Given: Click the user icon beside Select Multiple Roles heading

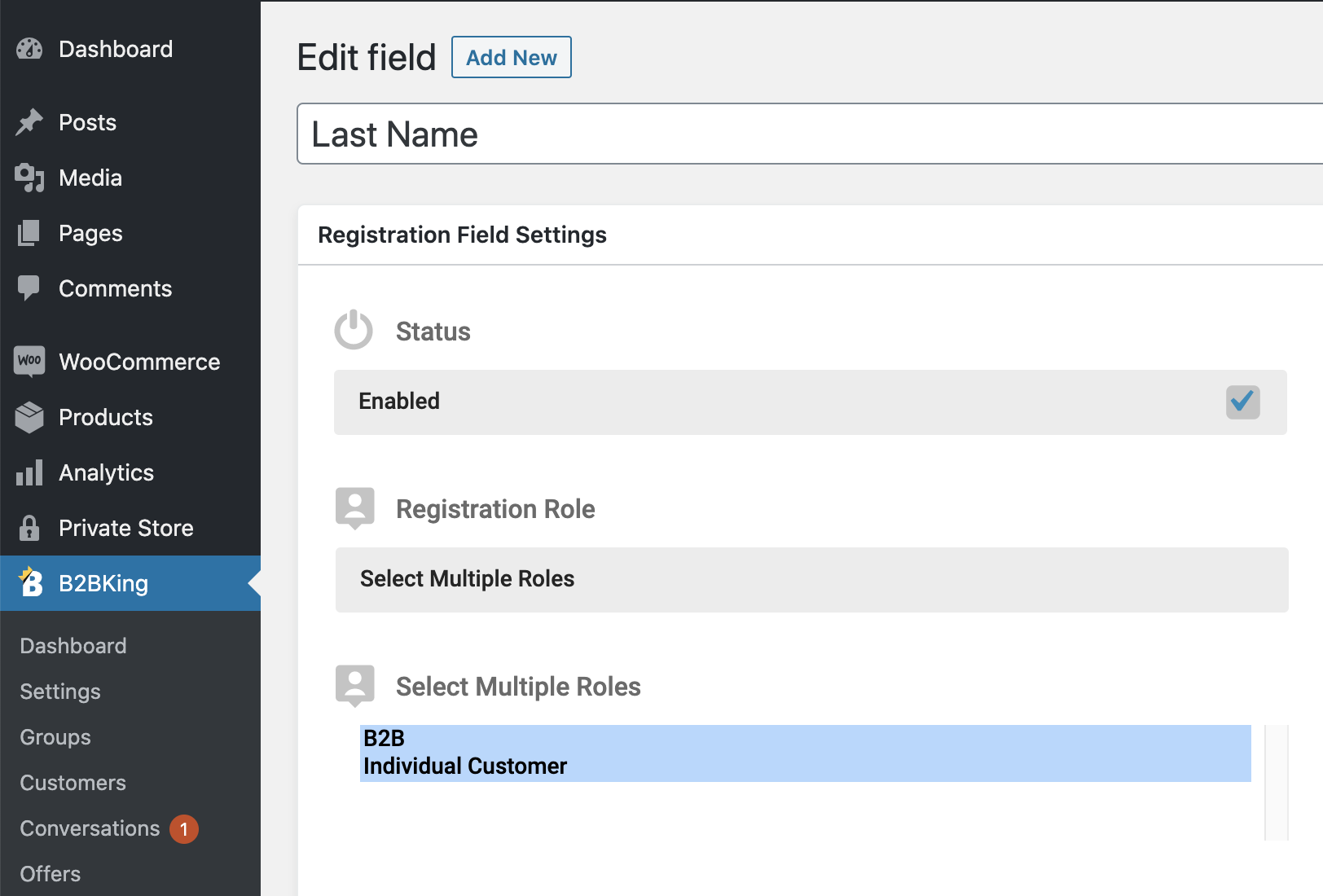Looking at the screenshot, I should (355, 686).
